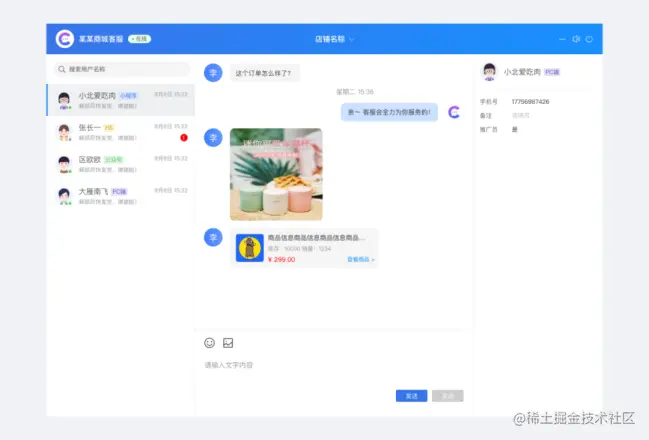Click the green tag on 区欧欧
This screenshot has width=649, height=440.
click(113, 160)
